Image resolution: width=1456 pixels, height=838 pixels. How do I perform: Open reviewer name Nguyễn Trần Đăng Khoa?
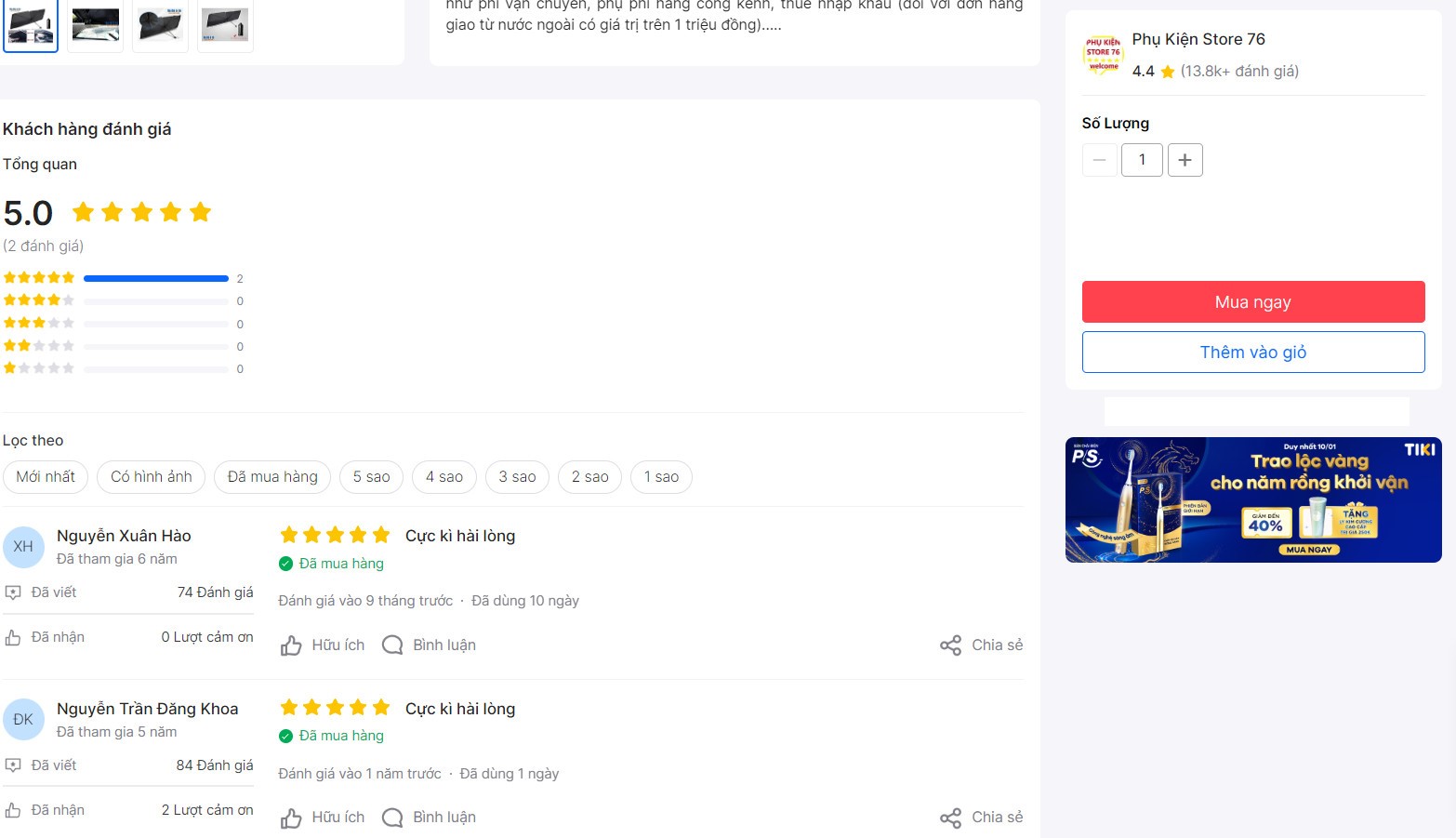click(x=148, y=709)
